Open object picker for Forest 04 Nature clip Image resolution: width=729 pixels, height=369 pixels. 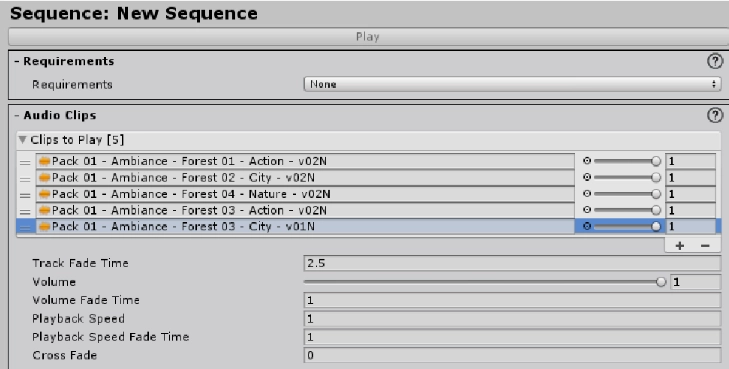pyautogui.click(x=587, y=193)
